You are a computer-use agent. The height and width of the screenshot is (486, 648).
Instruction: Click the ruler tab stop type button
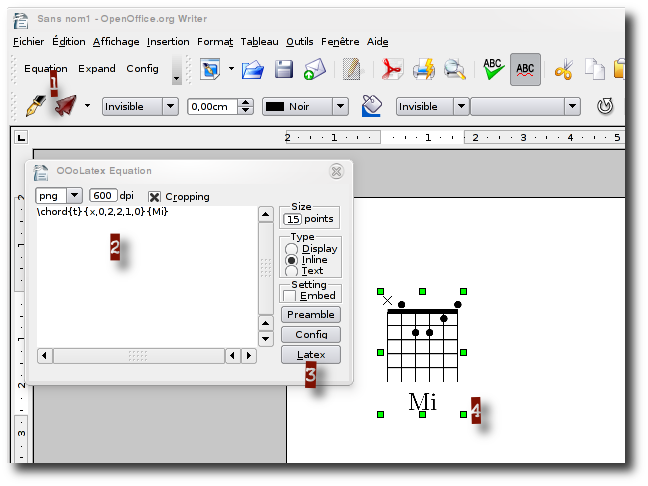click(x=21, y=137)
